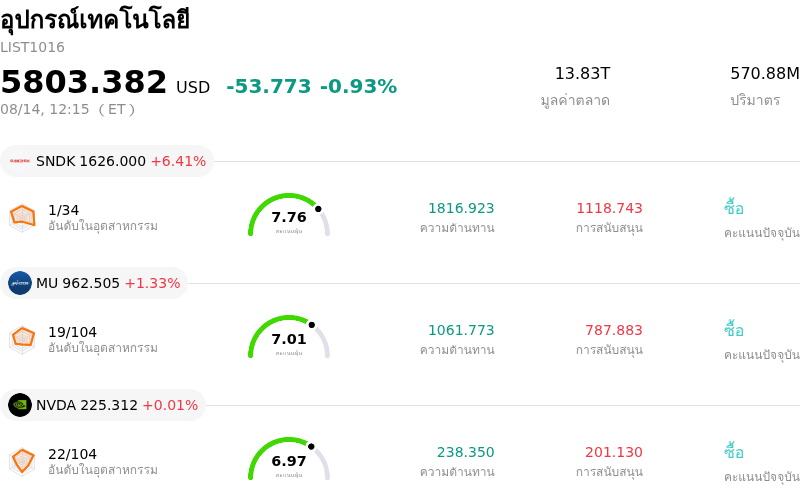Click the MU 7.01 score gauge

point(289,337)
